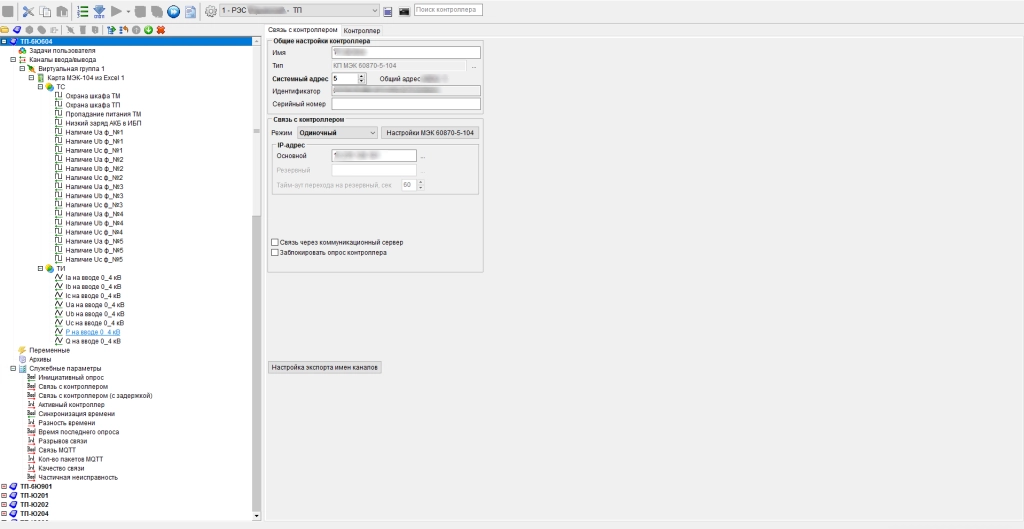This screenshot has width=1024, height=529.
Task: Decrease Системный адрес with the down spinner arrow
Action: coord(362,81)
